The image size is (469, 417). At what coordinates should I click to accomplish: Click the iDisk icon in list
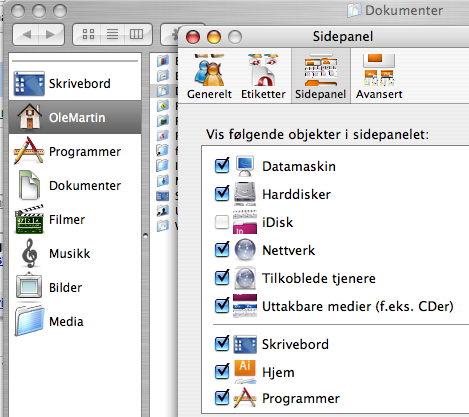coord(245,222)
